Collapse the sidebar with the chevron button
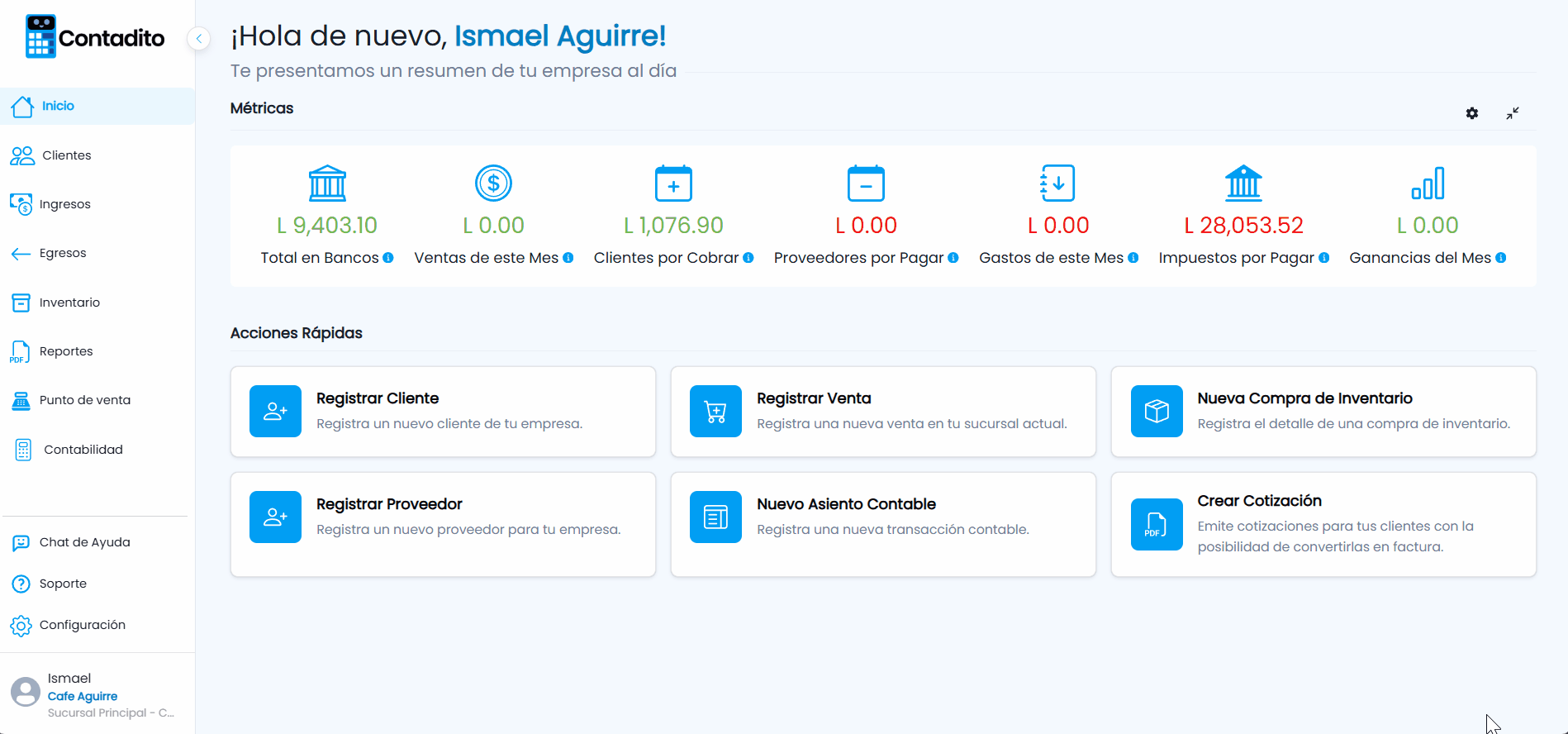Image resolution: width=1568 pixels, height=734 pixels. click(199, 38)
